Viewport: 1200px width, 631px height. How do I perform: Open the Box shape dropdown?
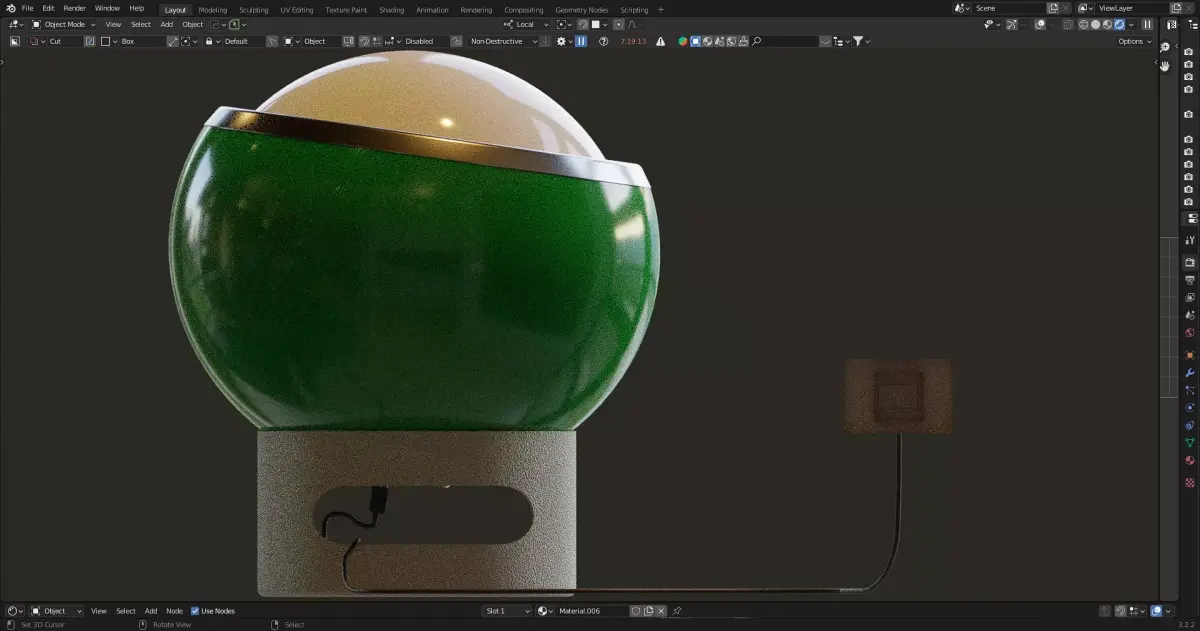[132, 41]
